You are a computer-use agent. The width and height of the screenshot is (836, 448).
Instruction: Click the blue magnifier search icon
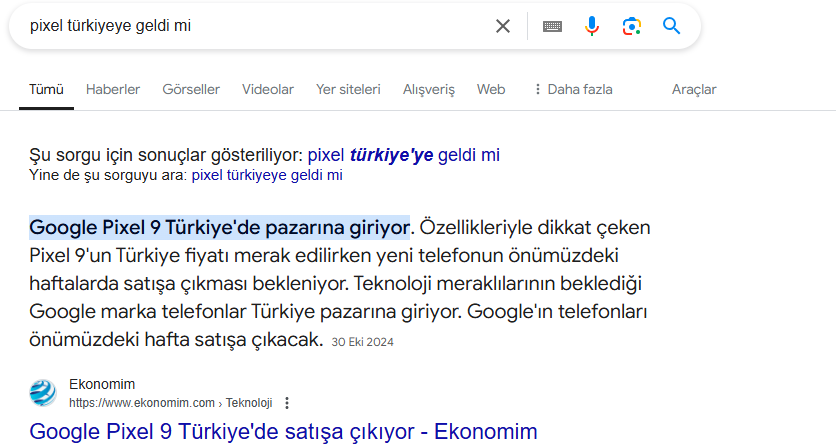671,26
